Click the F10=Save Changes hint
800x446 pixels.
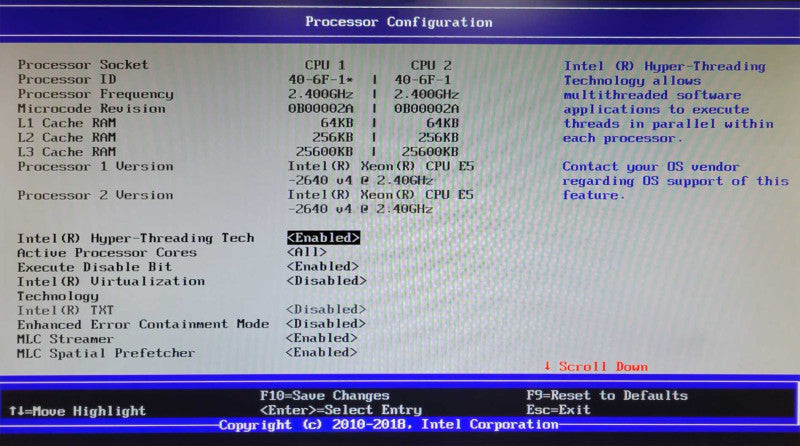point(324,395)
